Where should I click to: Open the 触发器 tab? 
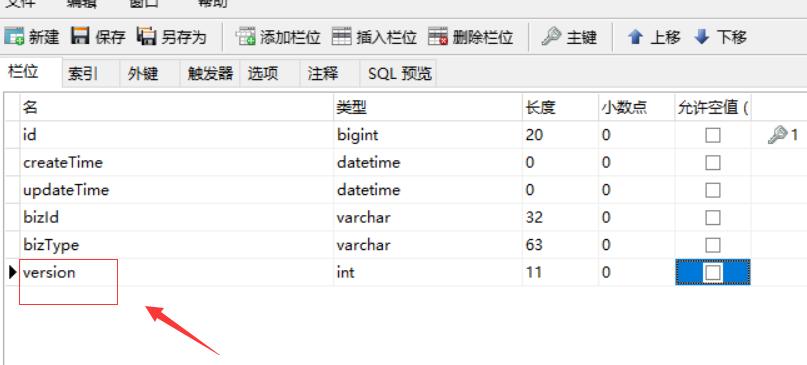(x=210, y=74)
